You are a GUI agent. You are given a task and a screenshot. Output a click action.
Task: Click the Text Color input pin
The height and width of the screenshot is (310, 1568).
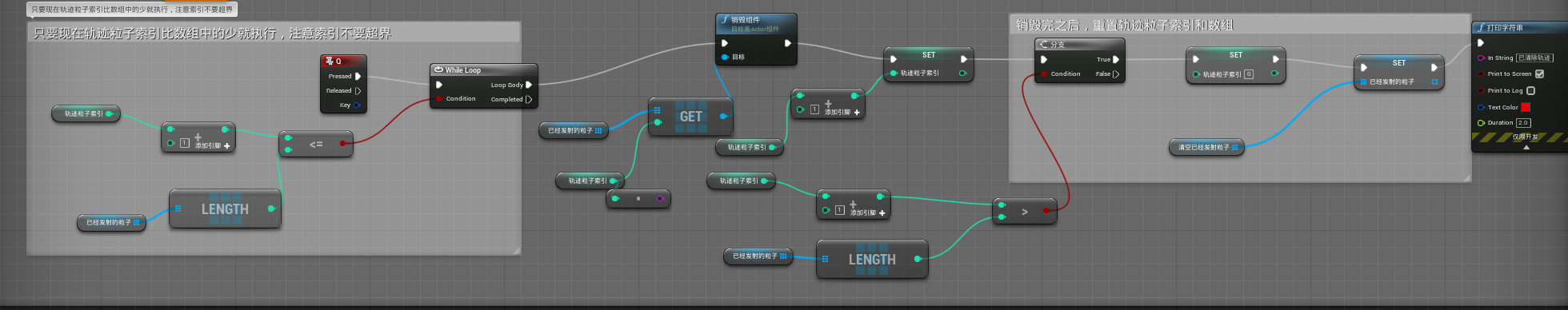pyautogui.click(x=1481, y=107)
